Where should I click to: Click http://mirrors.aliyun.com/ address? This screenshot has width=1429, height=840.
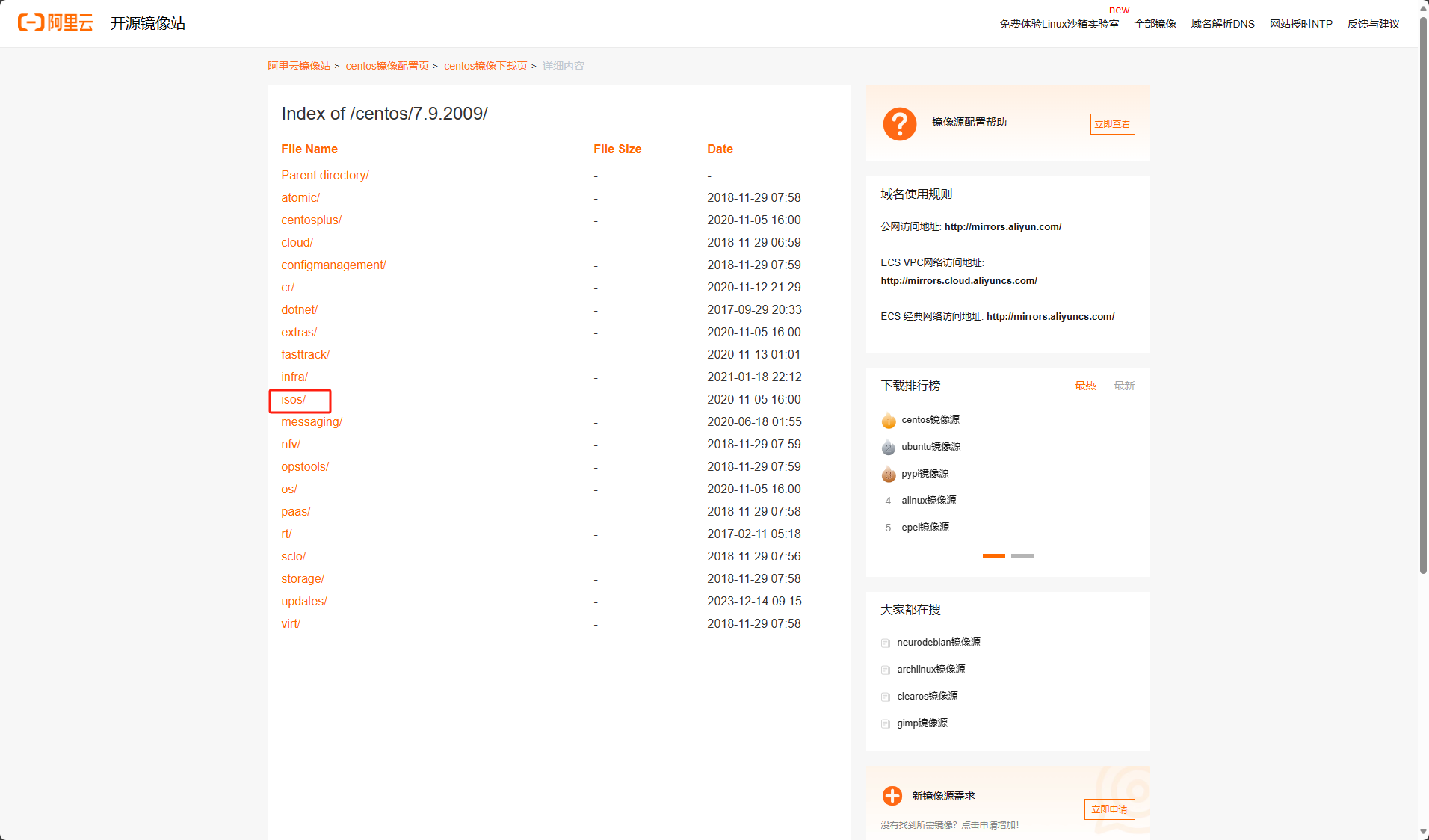1003,227
